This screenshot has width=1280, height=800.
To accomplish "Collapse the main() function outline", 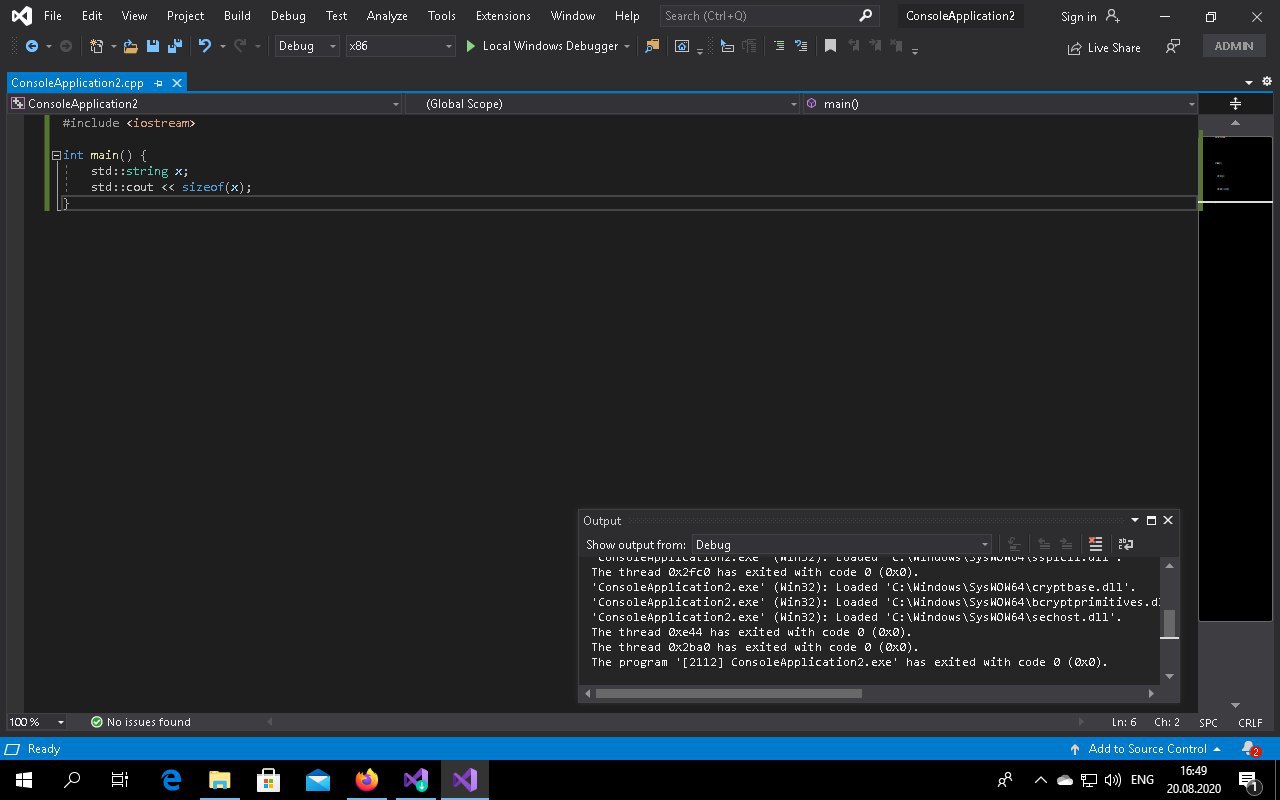I will (x=56, y=155).
